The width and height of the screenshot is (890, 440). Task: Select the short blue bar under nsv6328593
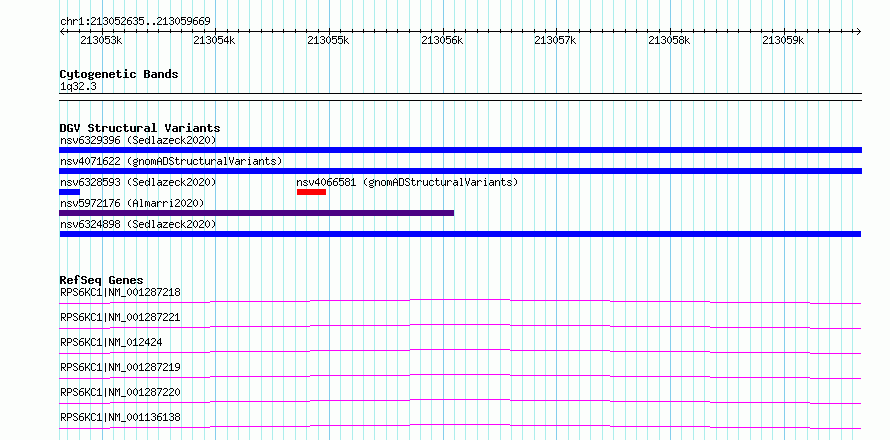69,192
